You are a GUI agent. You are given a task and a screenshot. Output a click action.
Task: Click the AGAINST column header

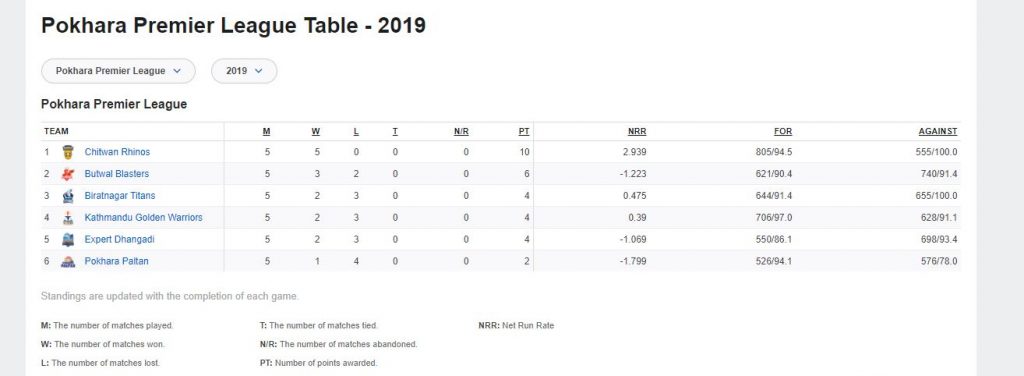coord(938,131)
